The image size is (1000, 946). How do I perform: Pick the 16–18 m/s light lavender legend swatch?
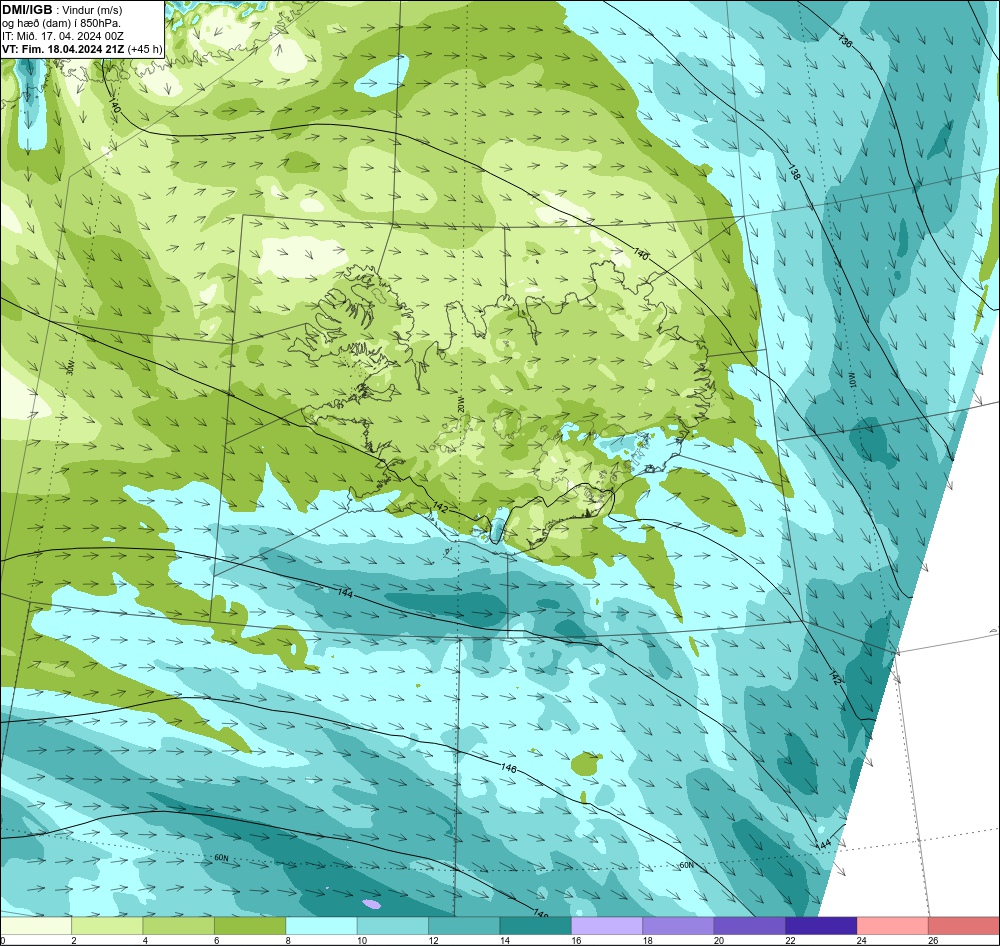pos(607,926)
